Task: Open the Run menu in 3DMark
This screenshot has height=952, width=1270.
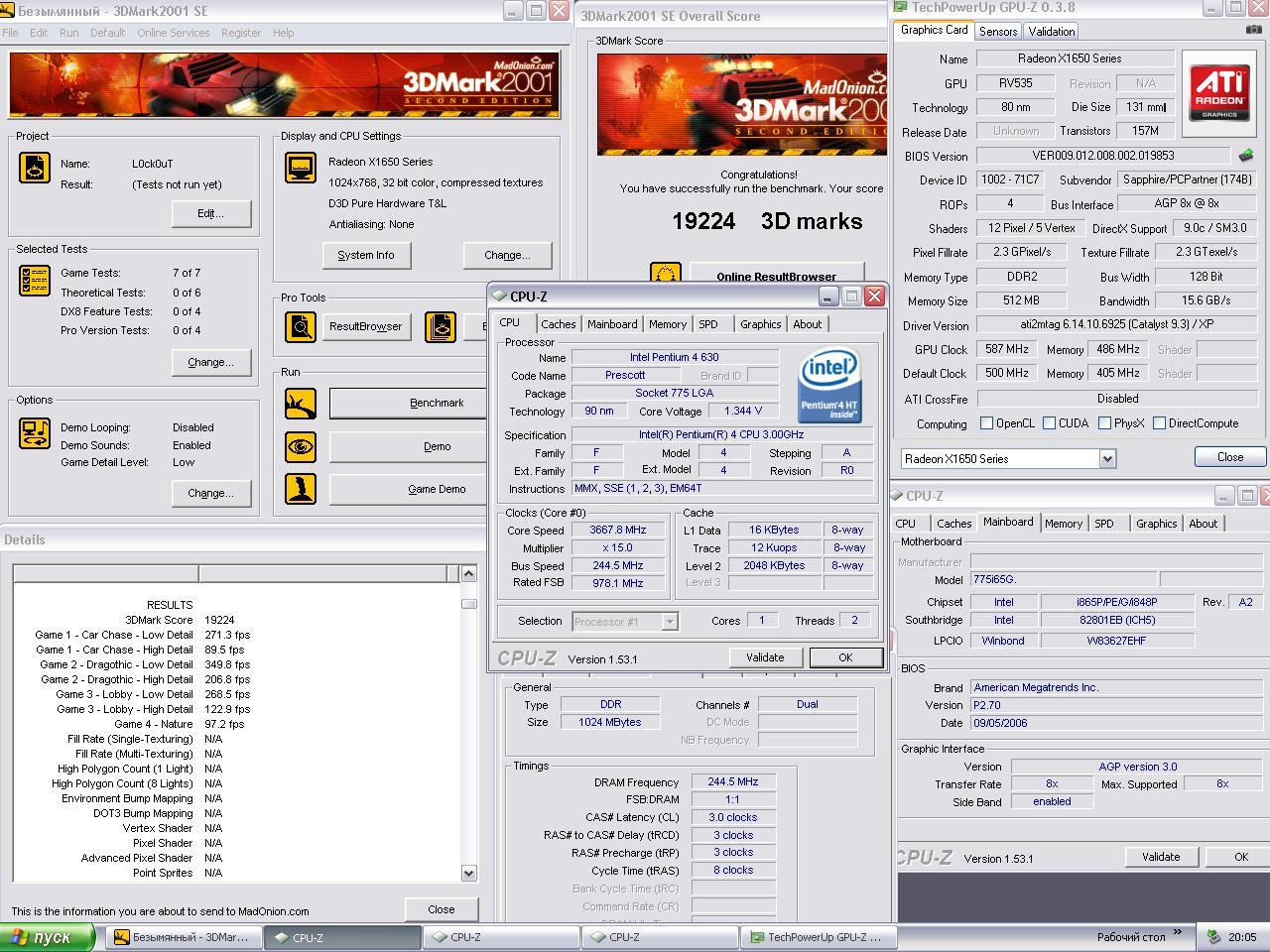Action: pyautogui.click(x=68, y=33)
